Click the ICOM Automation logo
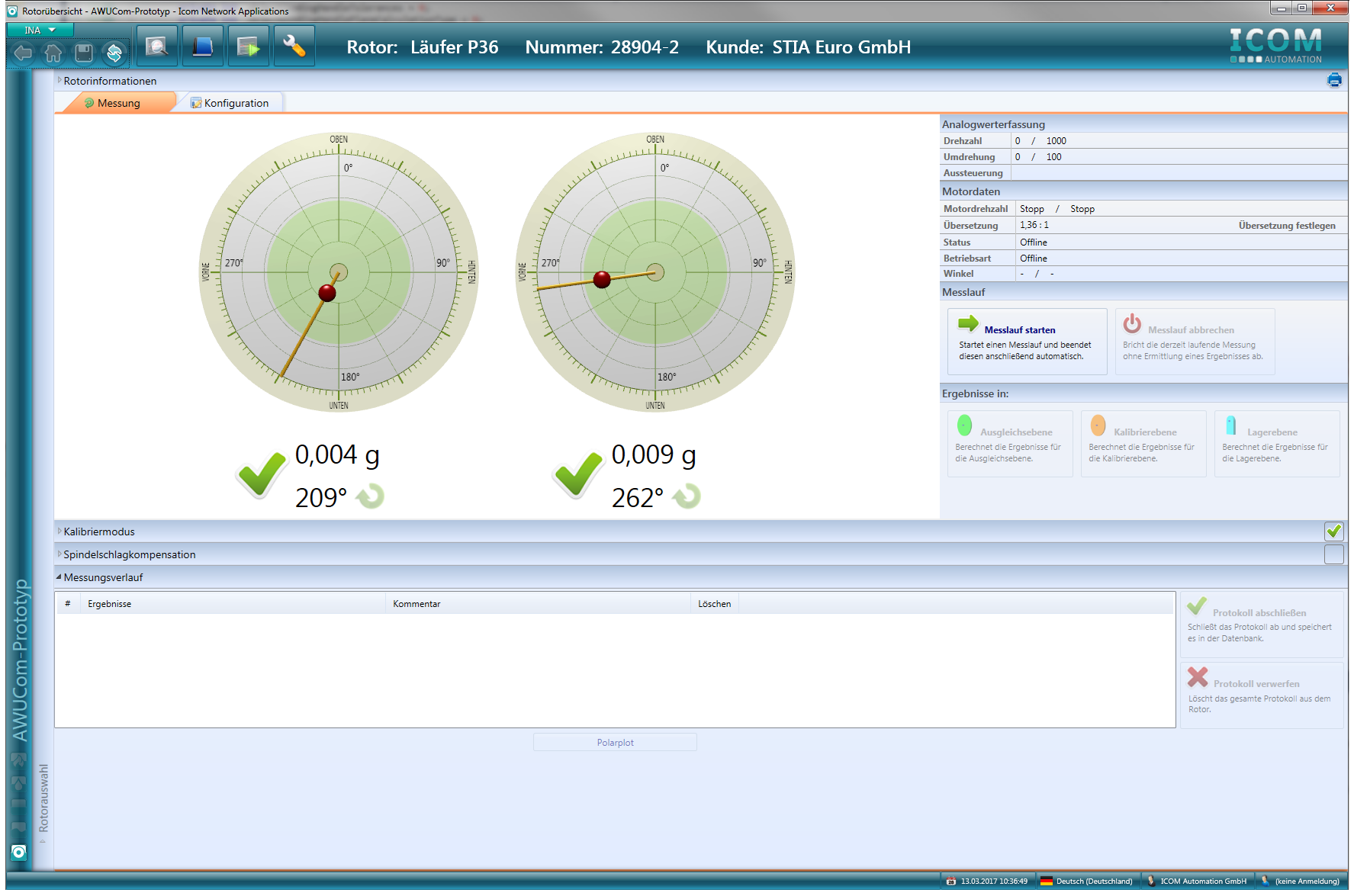Image resolution: width=1354 pixels, height=896 pixels. (x=1275, y=46)
